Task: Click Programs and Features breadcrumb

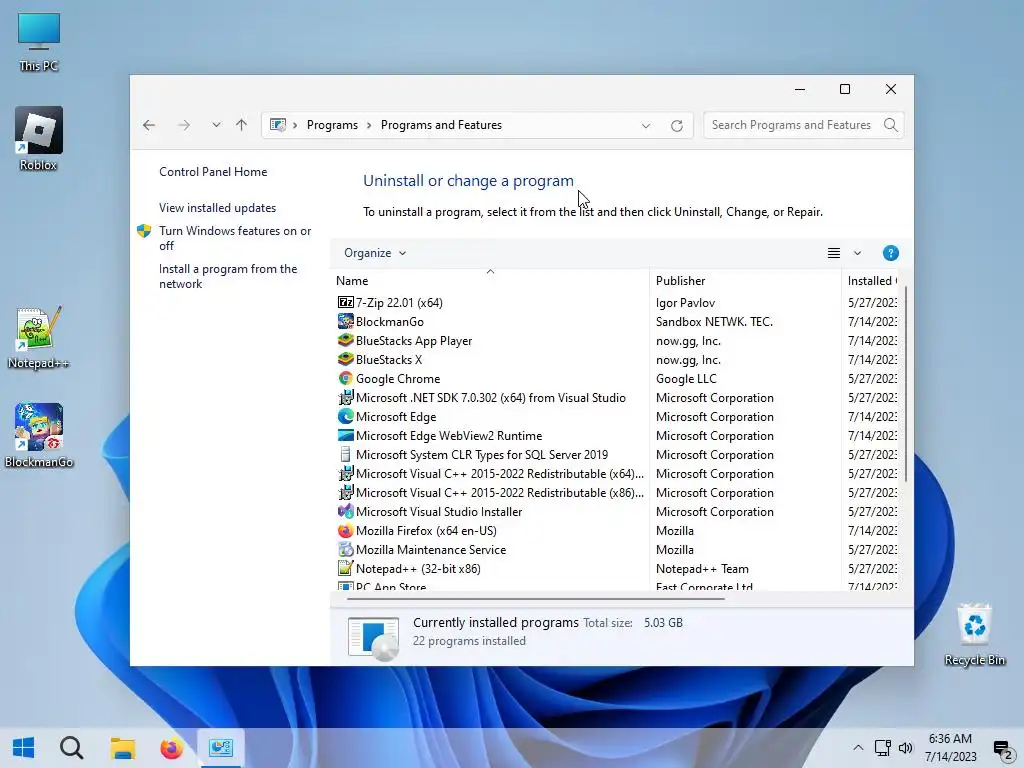Action: [x=441, y=125]
